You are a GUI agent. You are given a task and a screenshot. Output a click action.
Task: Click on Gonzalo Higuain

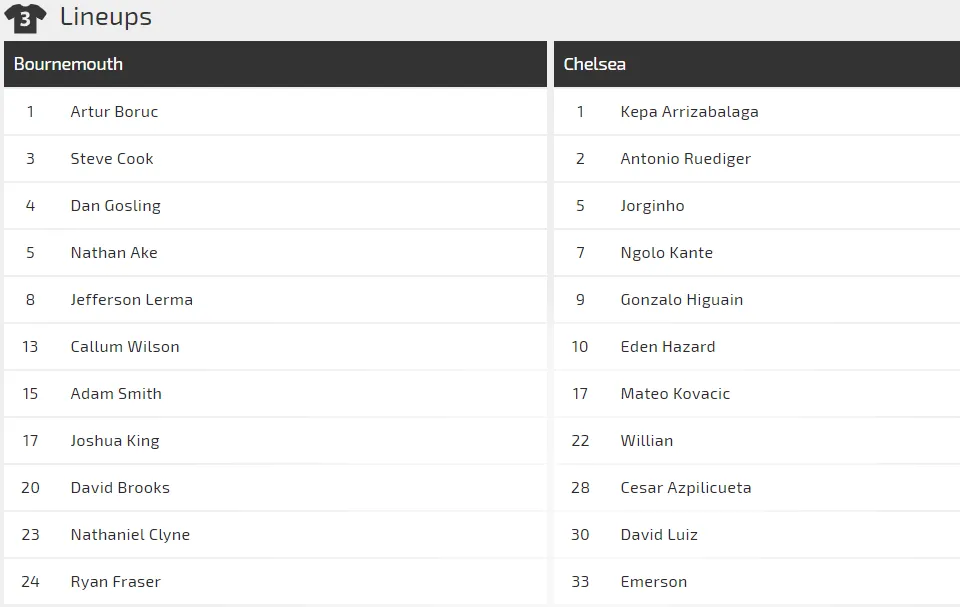681,300
